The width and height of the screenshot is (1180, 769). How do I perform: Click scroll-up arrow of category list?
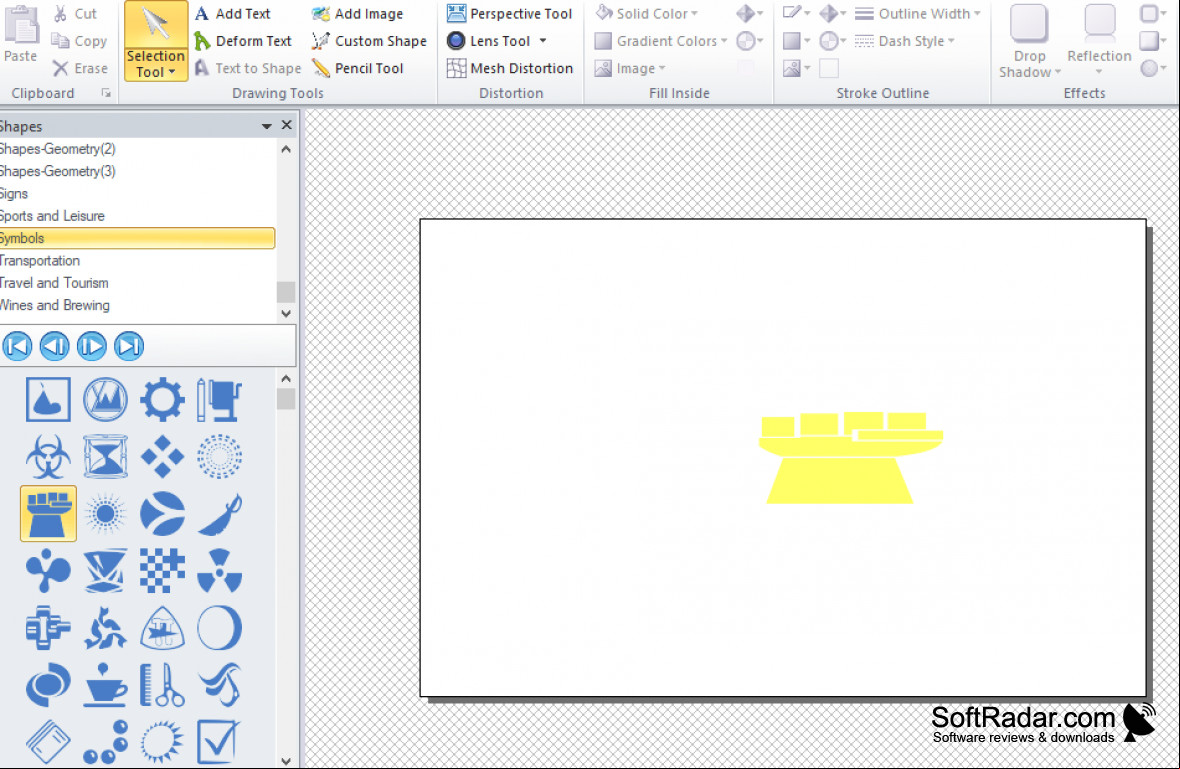(x=286, y=149)
